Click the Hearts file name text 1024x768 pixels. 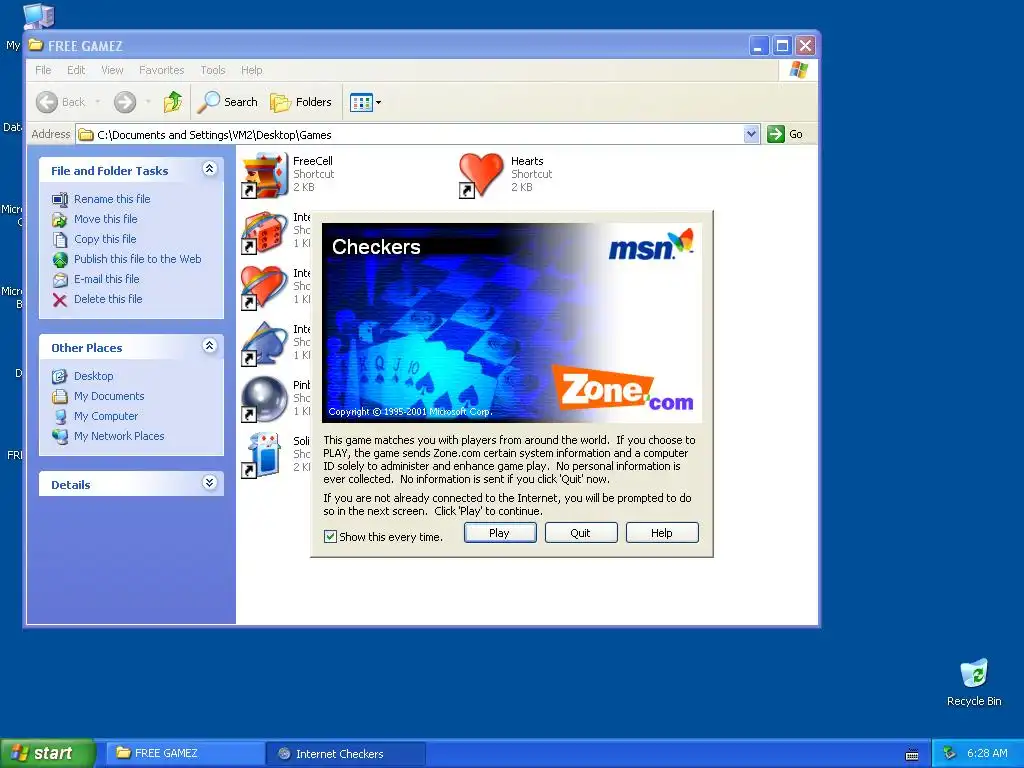pos(527,161)
